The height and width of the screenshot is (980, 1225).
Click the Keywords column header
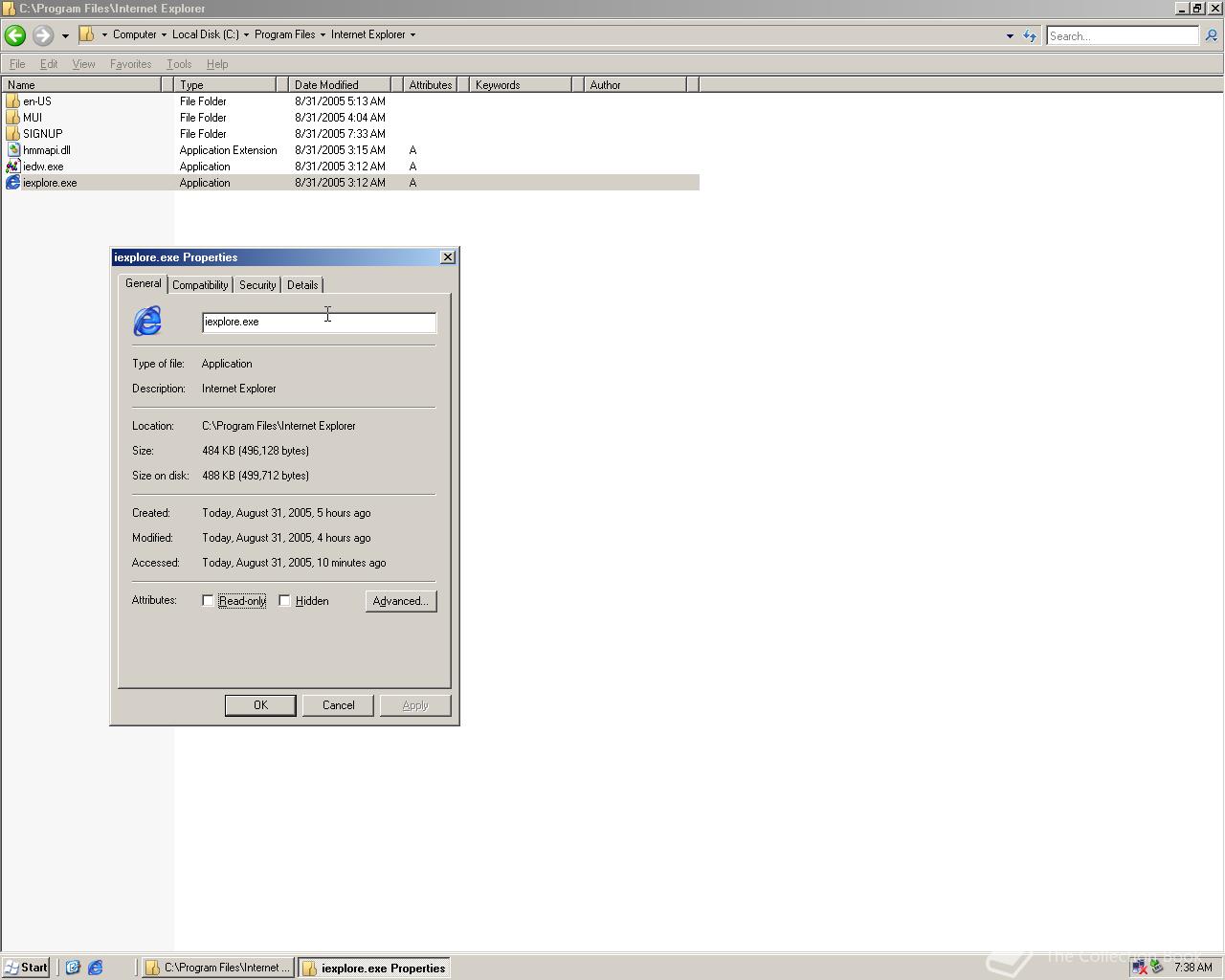pos(521,85)
